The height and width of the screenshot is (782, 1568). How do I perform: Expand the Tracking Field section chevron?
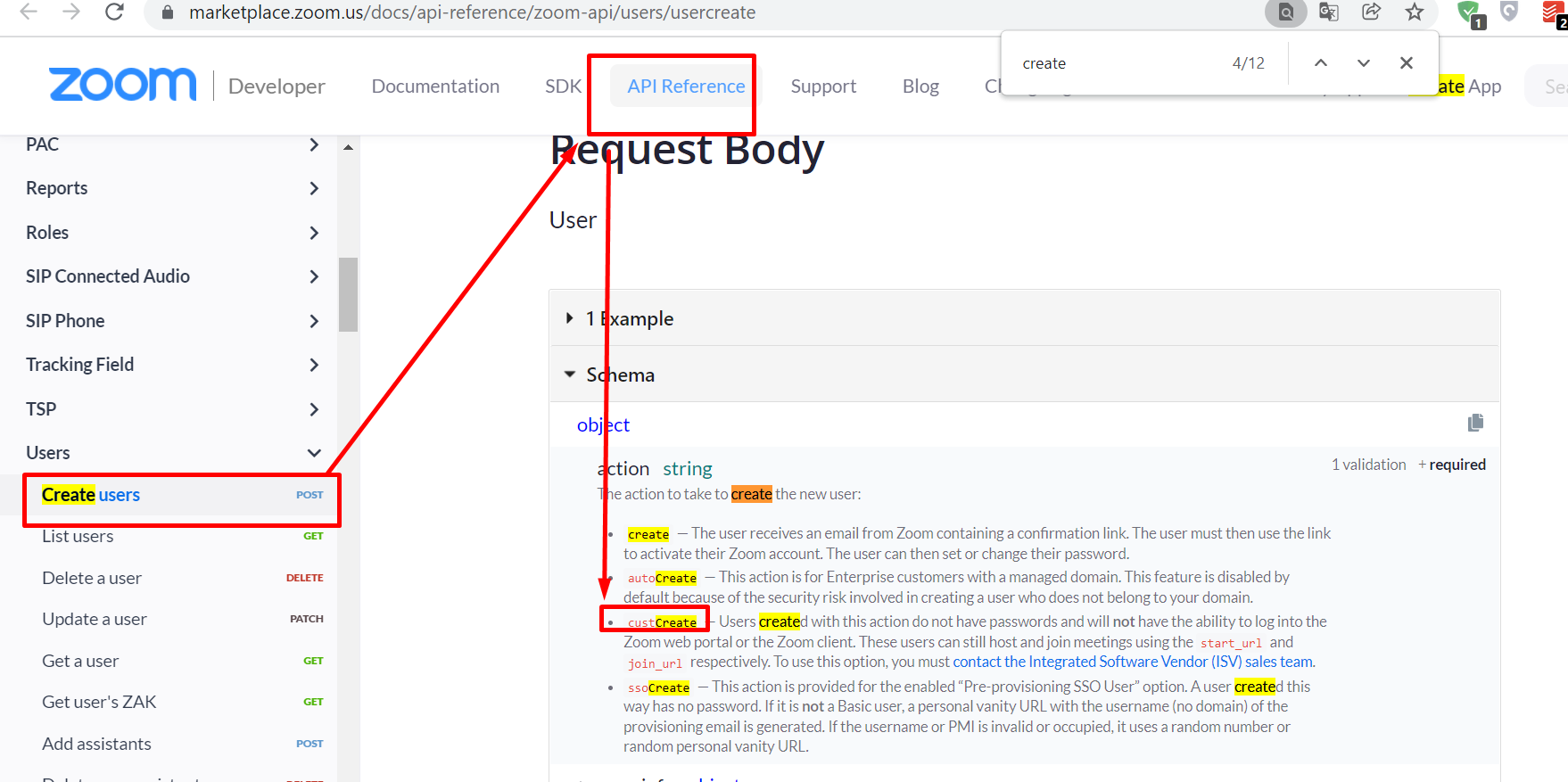tap(314, 365)
